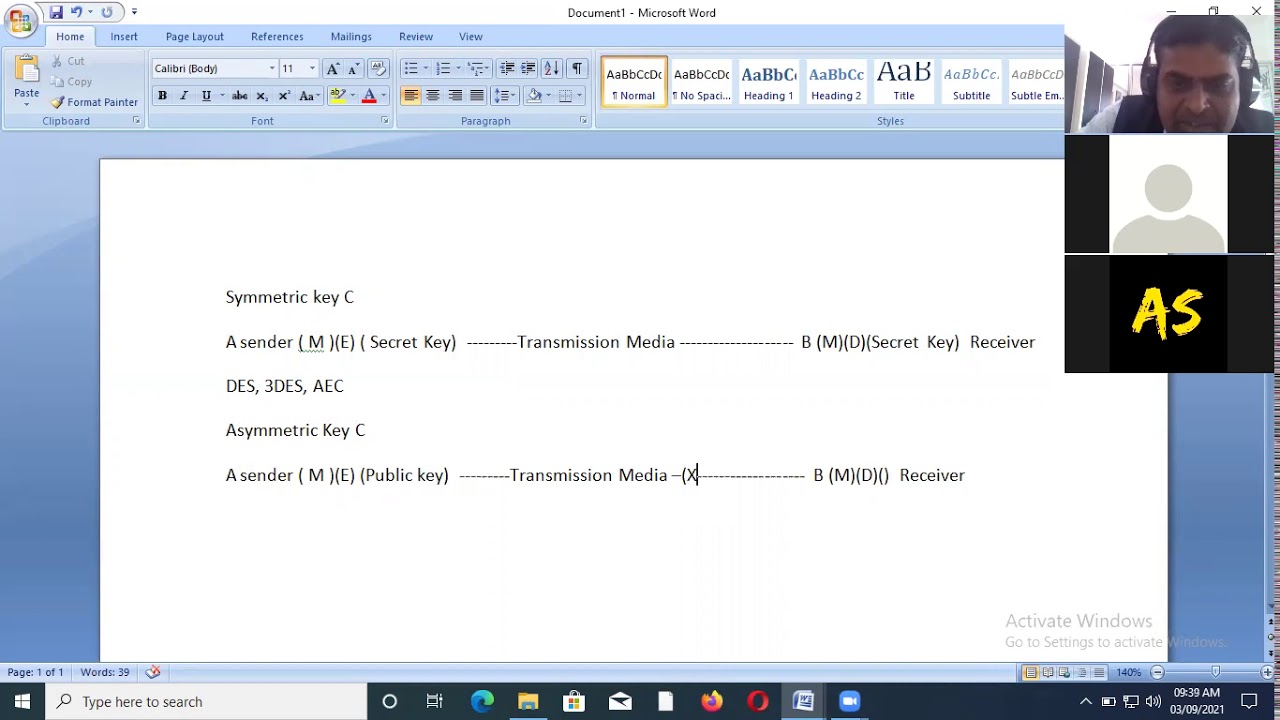The image size is (1280, 720).
Task: Click the Format Painter brush
Action: (x=94, y=102)
